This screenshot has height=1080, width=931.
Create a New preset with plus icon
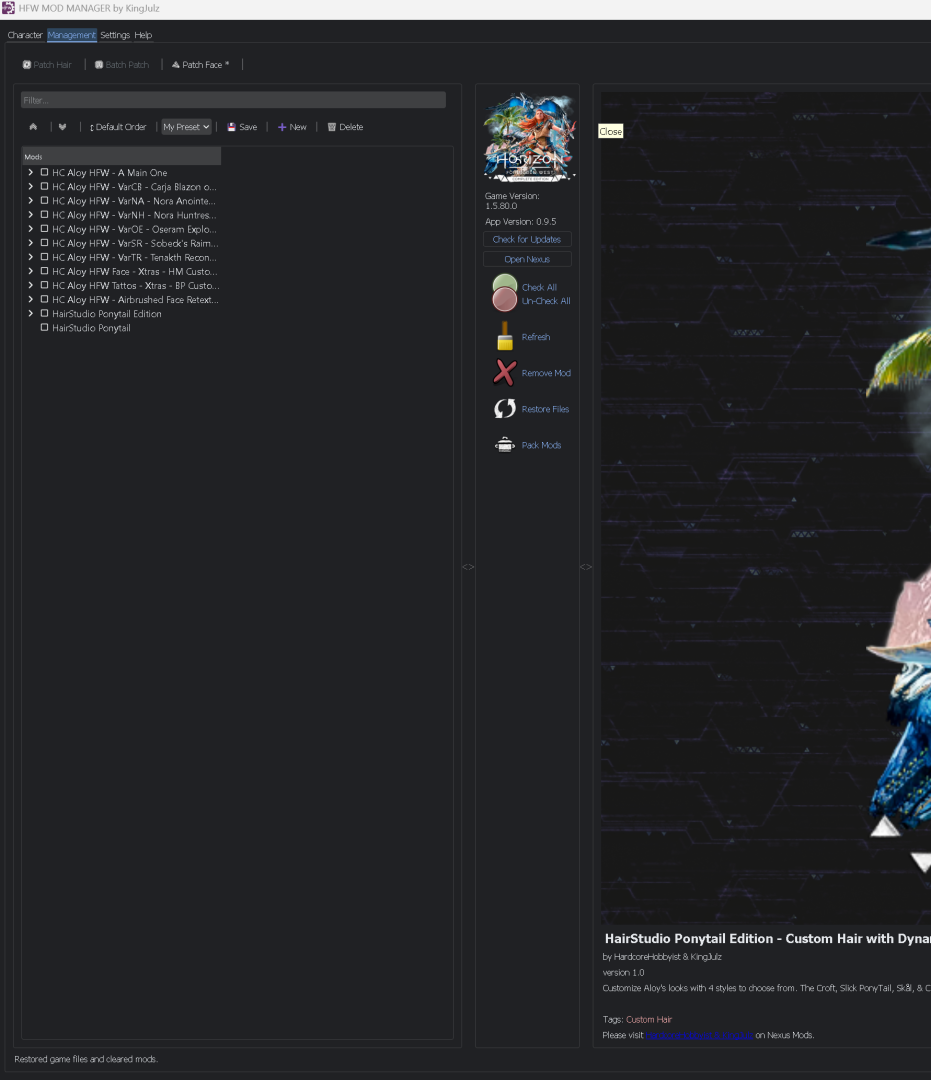[x=292, y=127]
